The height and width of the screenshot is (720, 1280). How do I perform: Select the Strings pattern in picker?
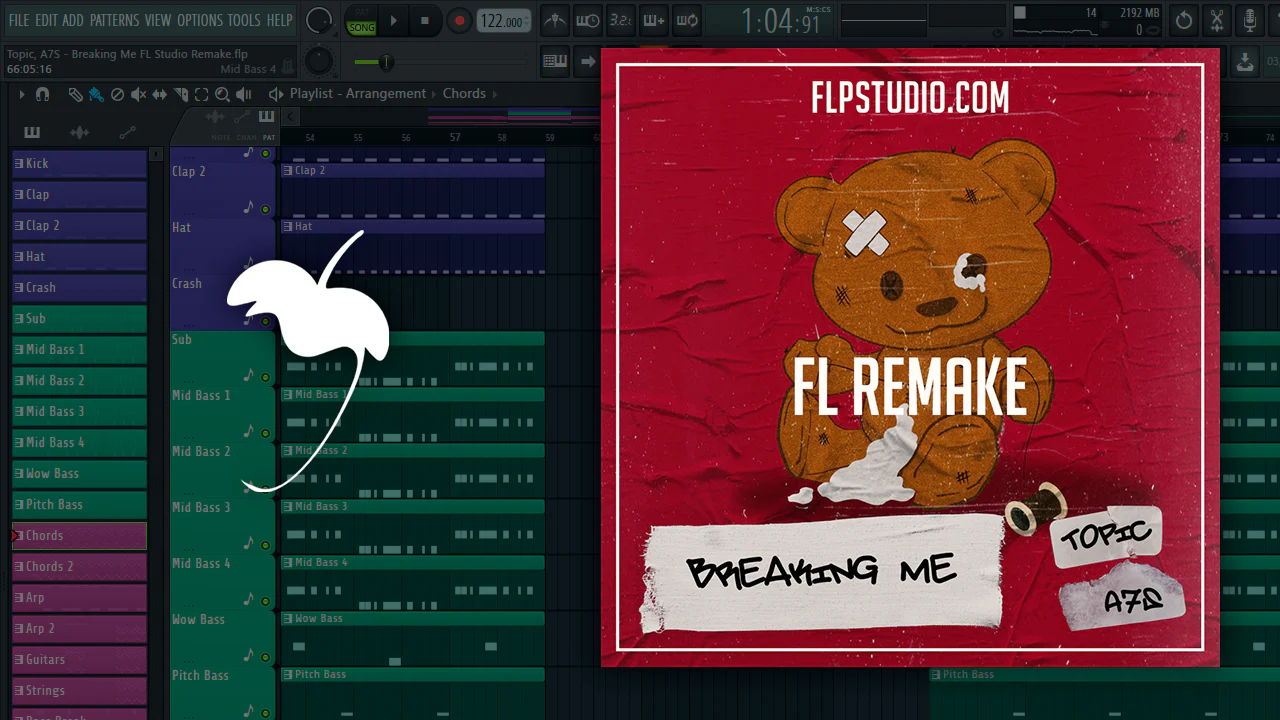79,691
